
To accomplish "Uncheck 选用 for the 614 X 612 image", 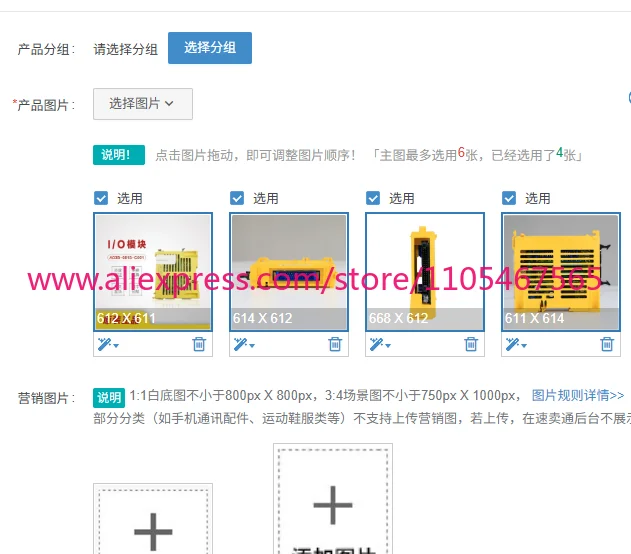I will click(237, 198).
